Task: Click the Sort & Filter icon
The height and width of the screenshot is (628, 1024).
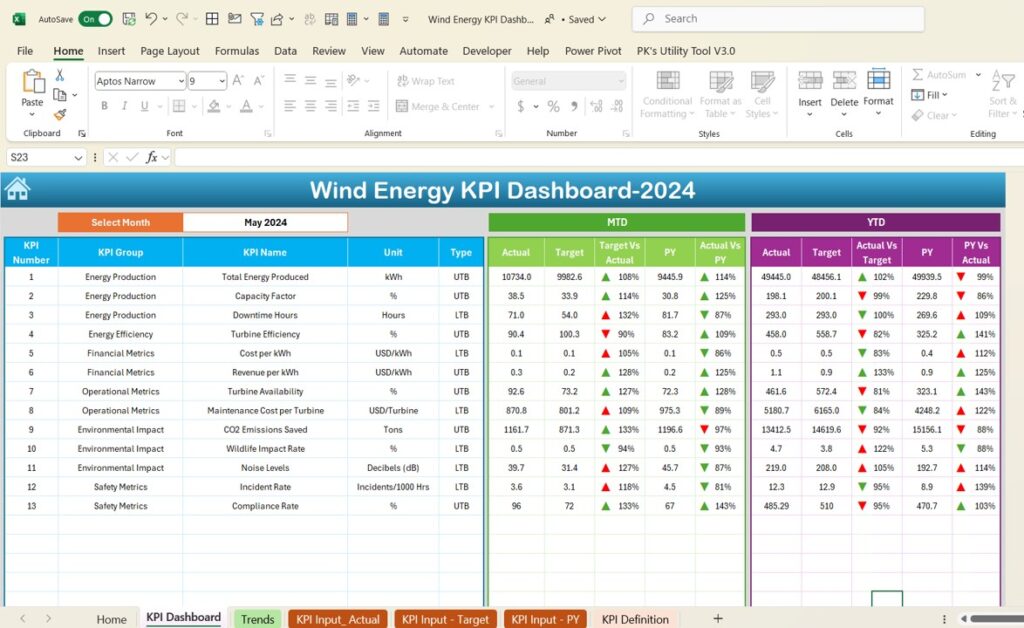Action: click(1003, 81)
